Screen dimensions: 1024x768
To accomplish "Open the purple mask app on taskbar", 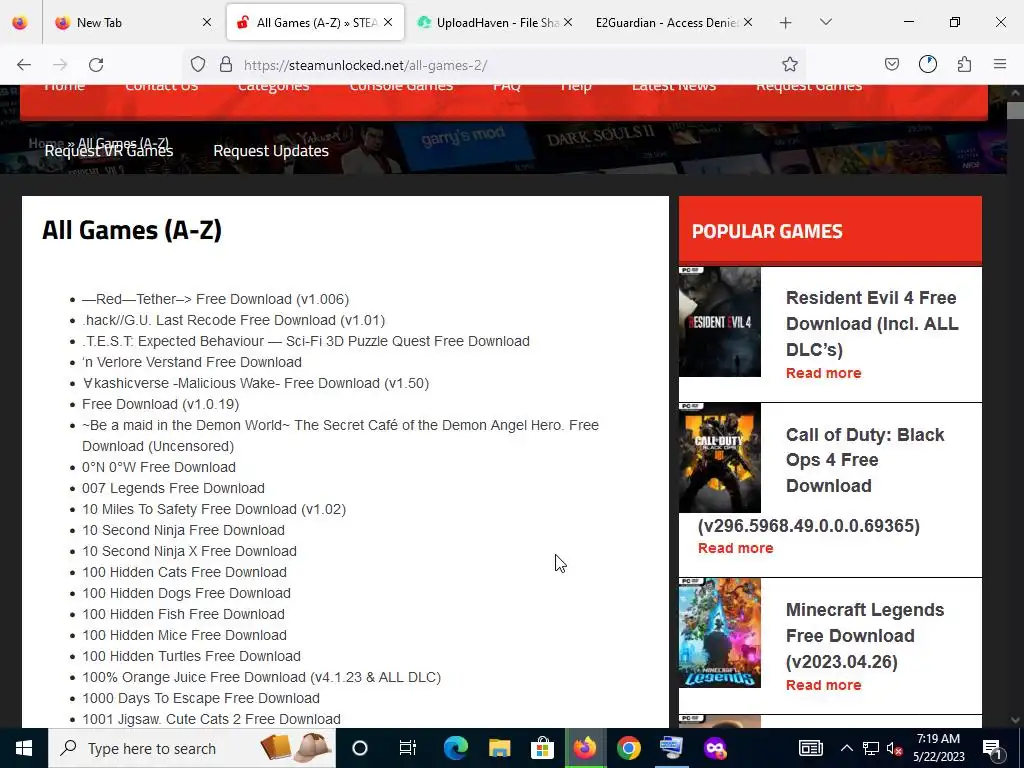I will [714, 748].
